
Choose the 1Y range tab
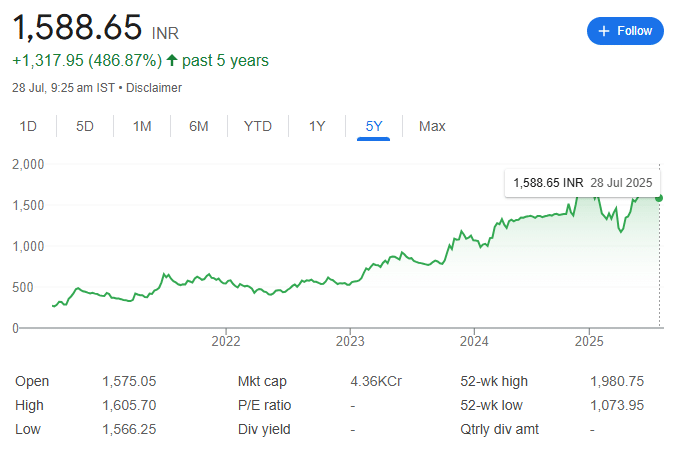click(x=317, y=126)
